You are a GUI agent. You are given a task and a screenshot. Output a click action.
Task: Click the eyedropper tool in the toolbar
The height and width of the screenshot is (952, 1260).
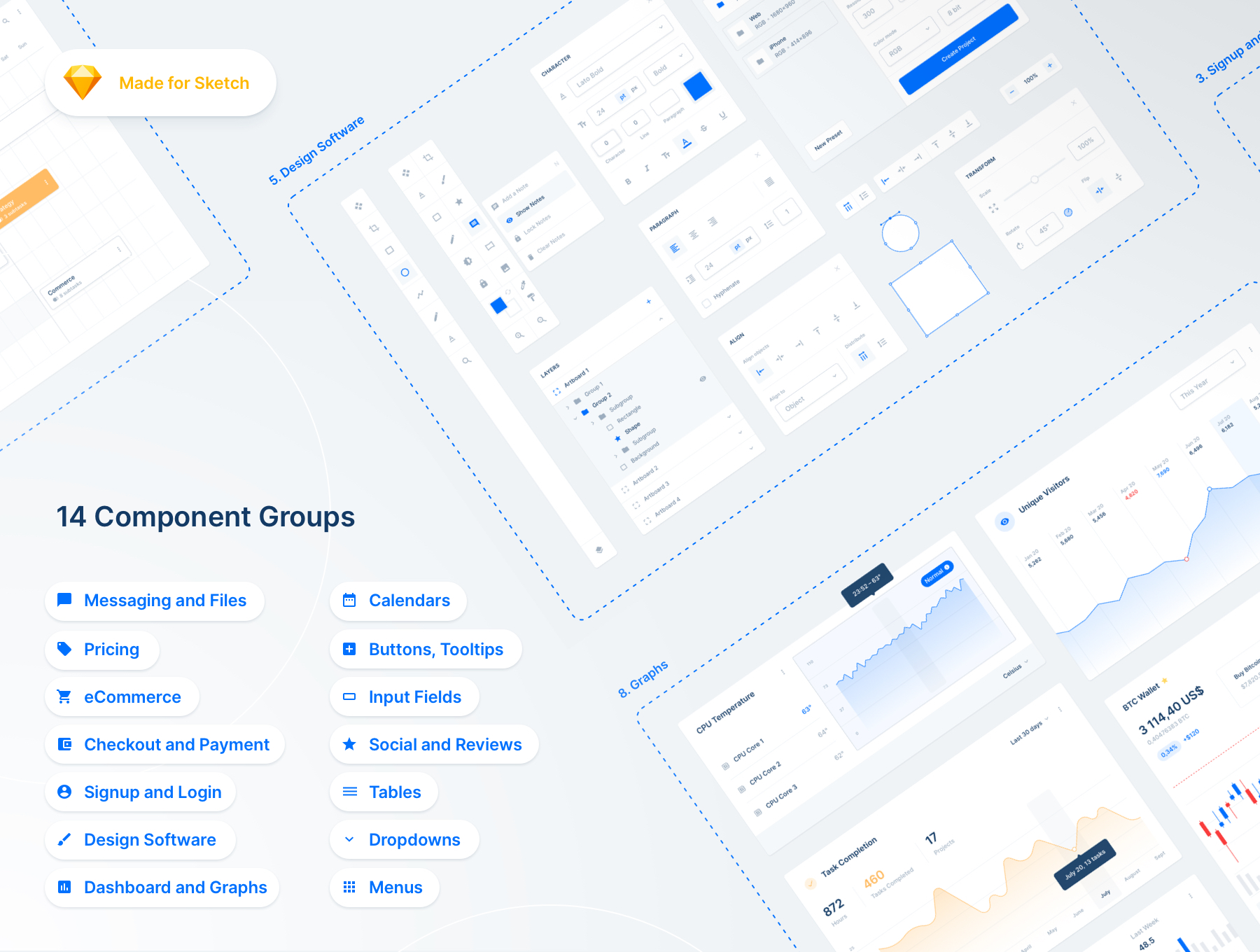(522, 286)
